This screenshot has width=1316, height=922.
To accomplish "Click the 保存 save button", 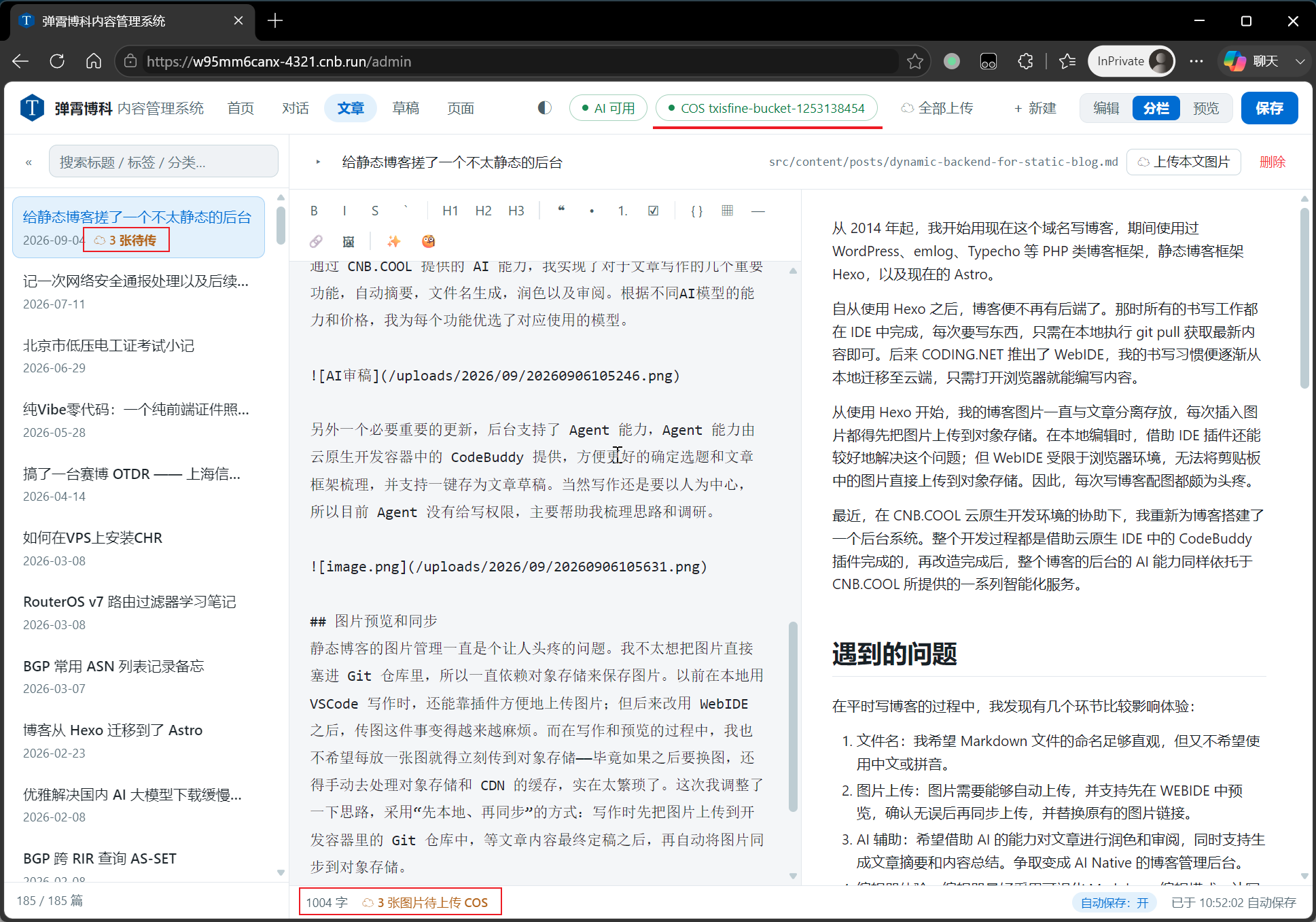I will coord(1269,108).
